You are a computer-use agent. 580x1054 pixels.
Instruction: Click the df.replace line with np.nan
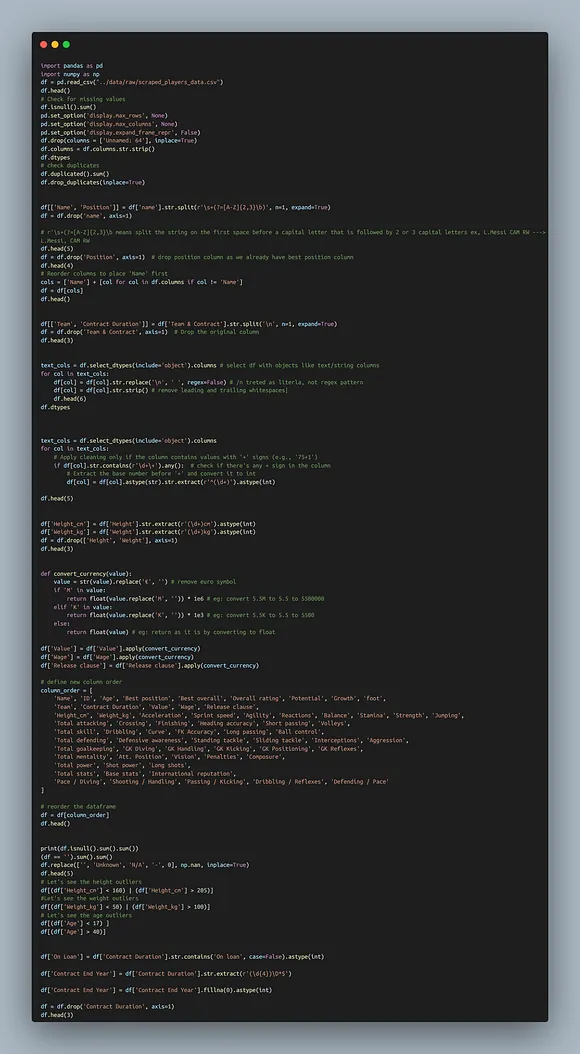tap(144, 864)
